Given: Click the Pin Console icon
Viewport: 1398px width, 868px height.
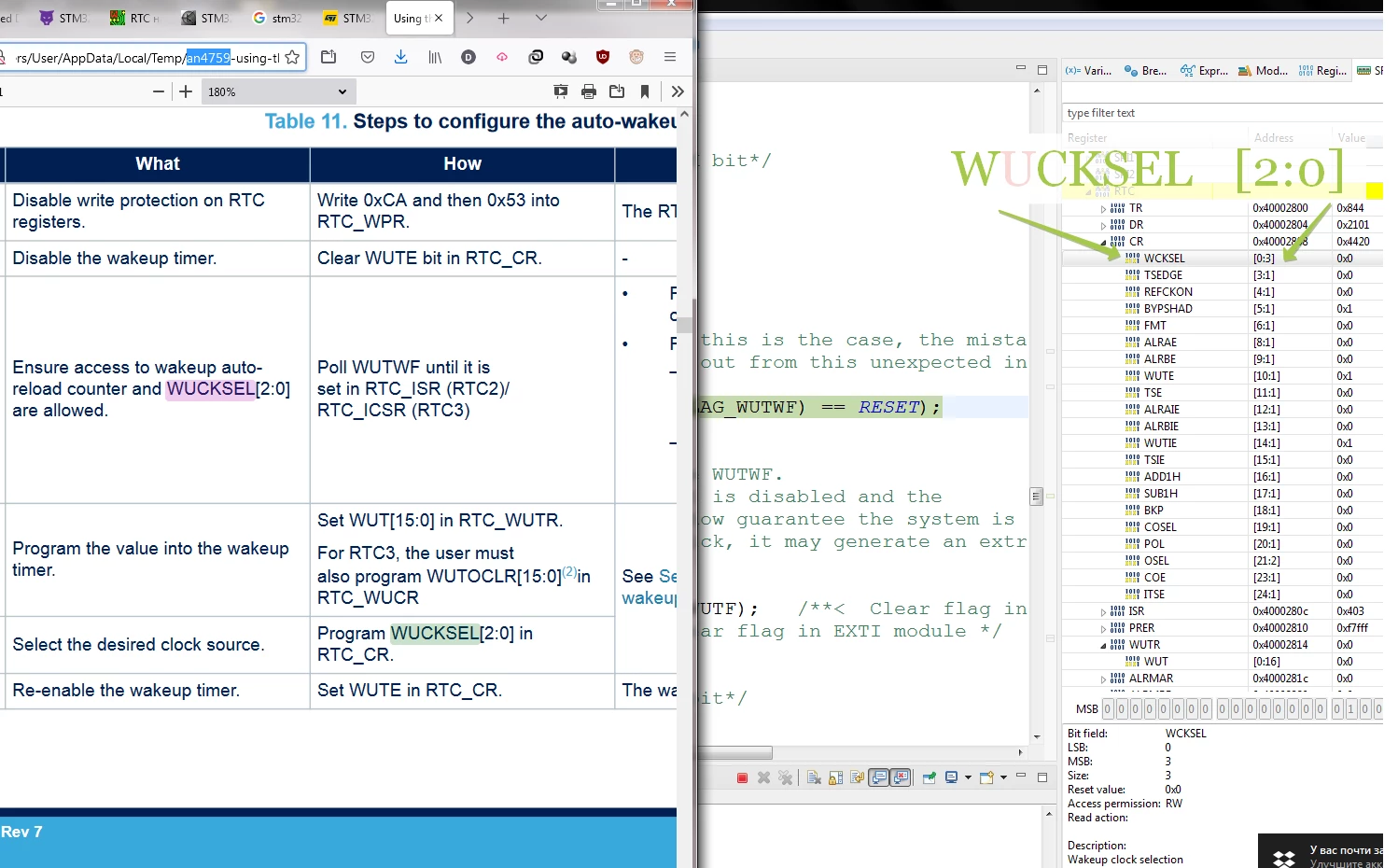Looking at the screenshot, I should coord(930,777).
